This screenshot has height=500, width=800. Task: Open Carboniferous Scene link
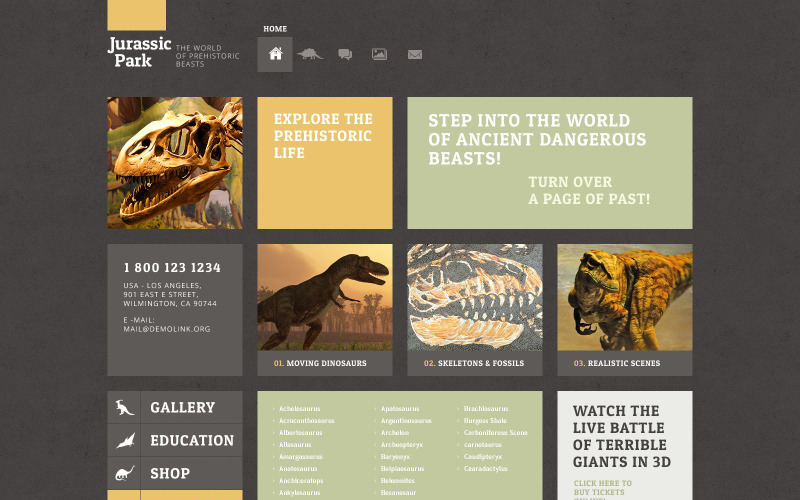pos(496,433)
